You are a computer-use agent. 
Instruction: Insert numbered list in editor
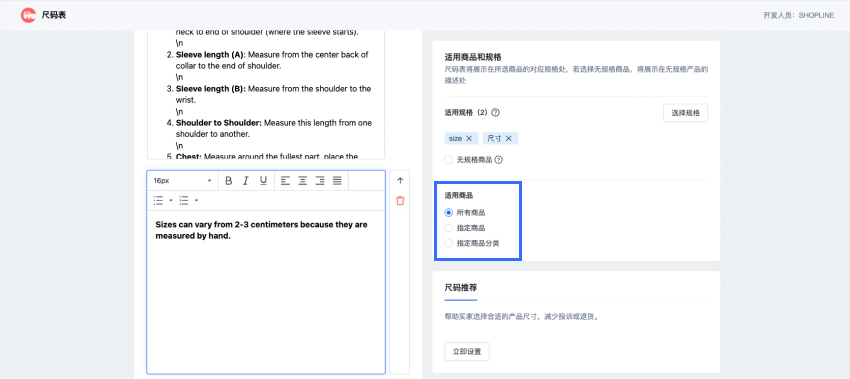point(184,201)
